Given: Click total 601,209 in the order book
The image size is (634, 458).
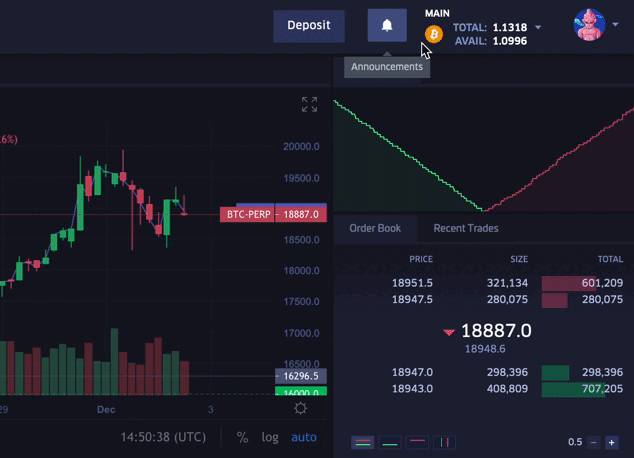Looking at the screenshot, I should pos(602,283).
